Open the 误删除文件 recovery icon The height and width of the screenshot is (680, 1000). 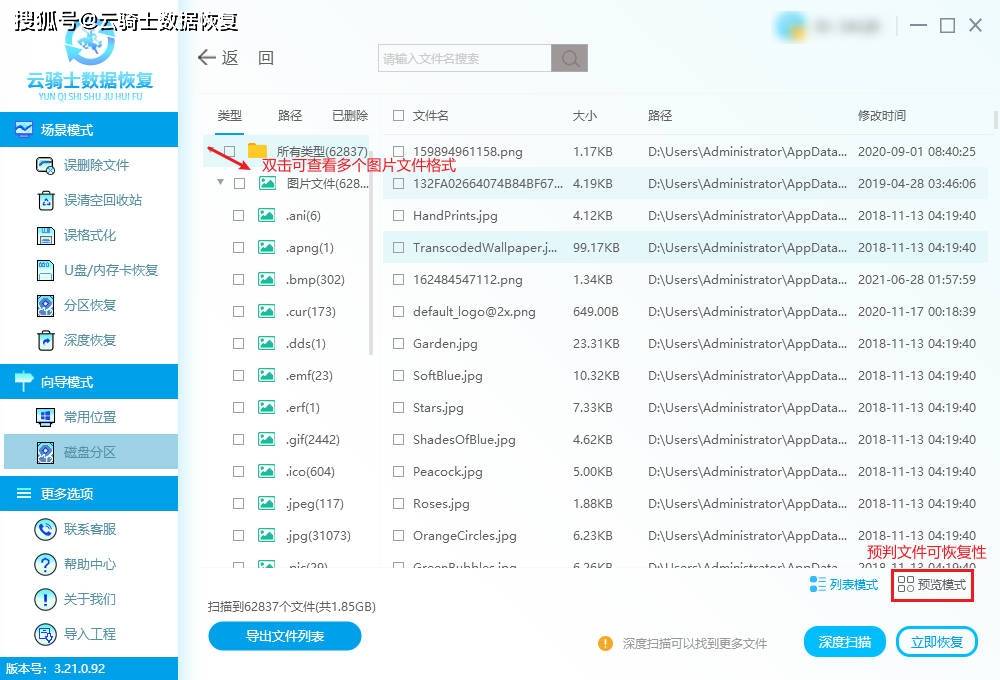point(46,165)
